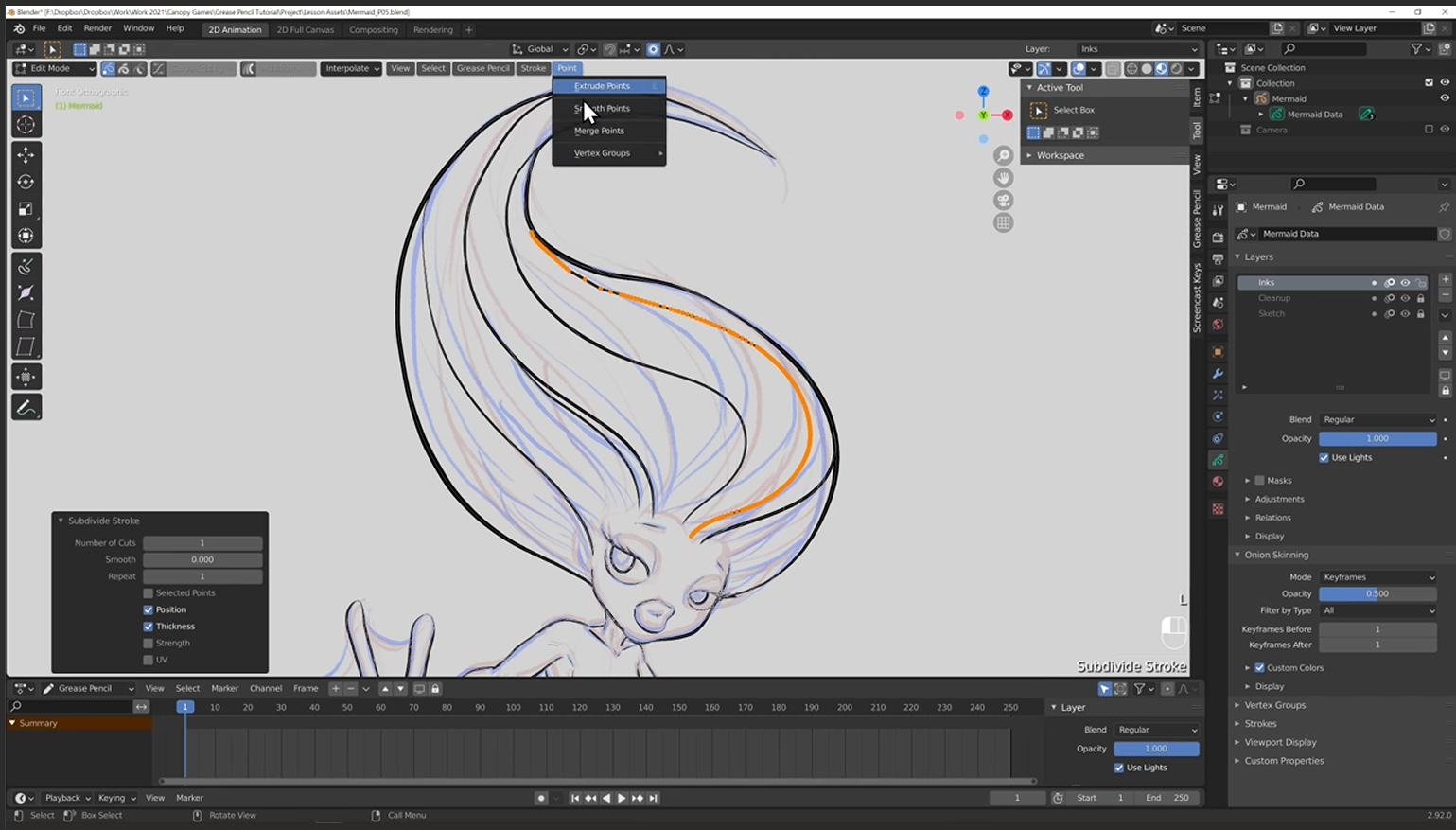The width and height of the screenshot is (1456, 830).
Task: Select the Move tool in left toolbar
Action: pos(26,154)
